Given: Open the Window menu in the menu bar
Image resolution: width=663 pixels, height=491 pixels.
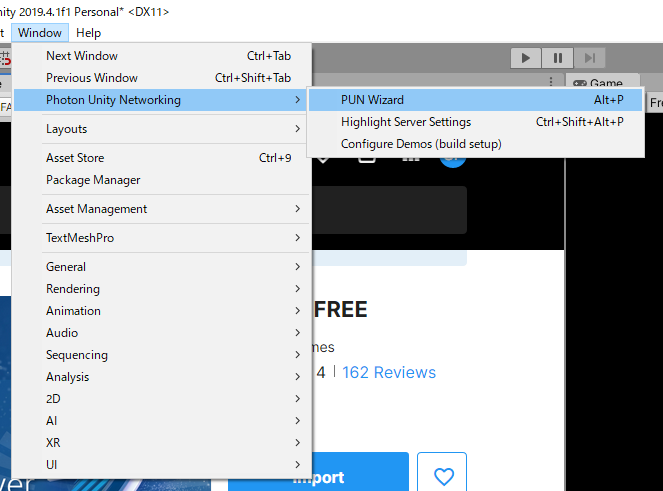Looking at the screenshot, I should [40, 33].
